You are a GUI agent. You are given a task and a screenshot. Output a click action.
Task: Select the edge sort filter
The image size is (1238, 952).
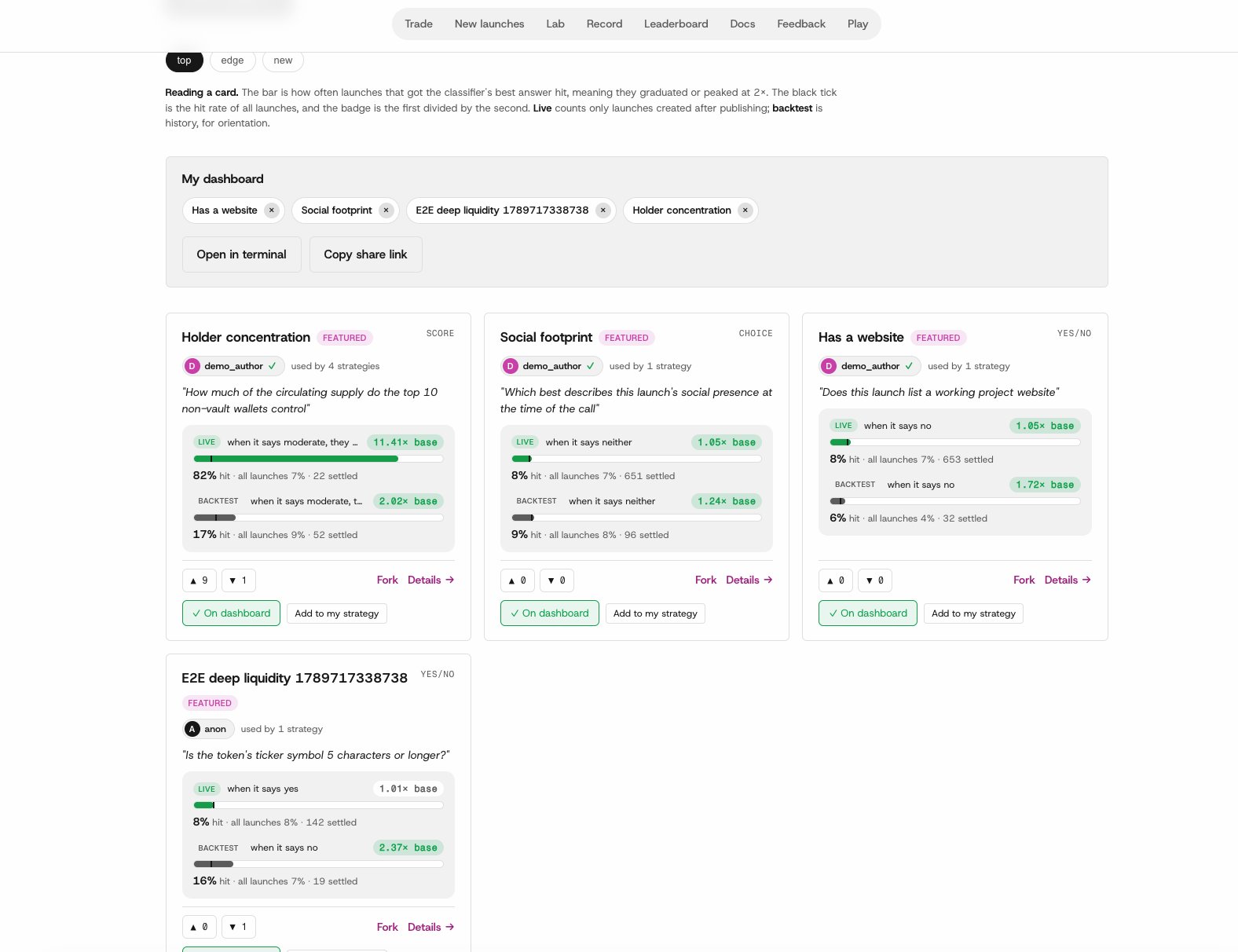point(233,60)
